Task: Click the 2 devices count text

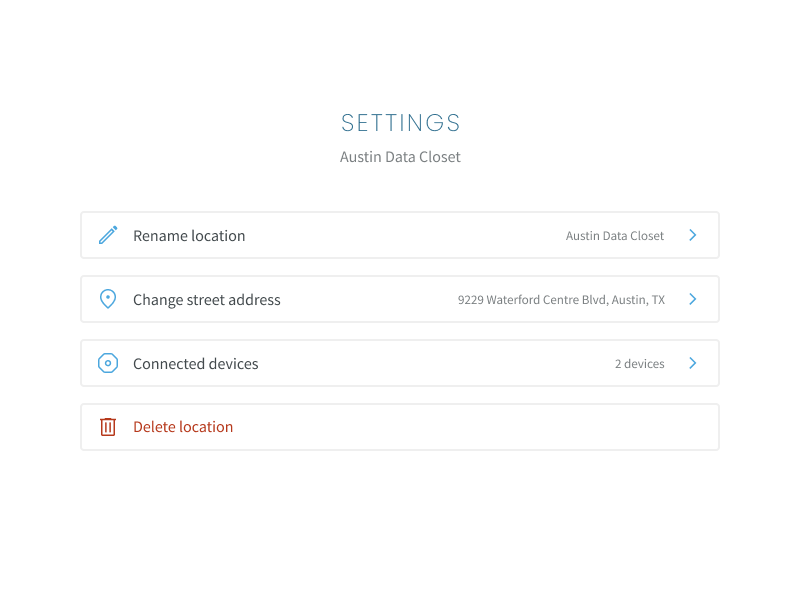Action: (x=639, y=364)
